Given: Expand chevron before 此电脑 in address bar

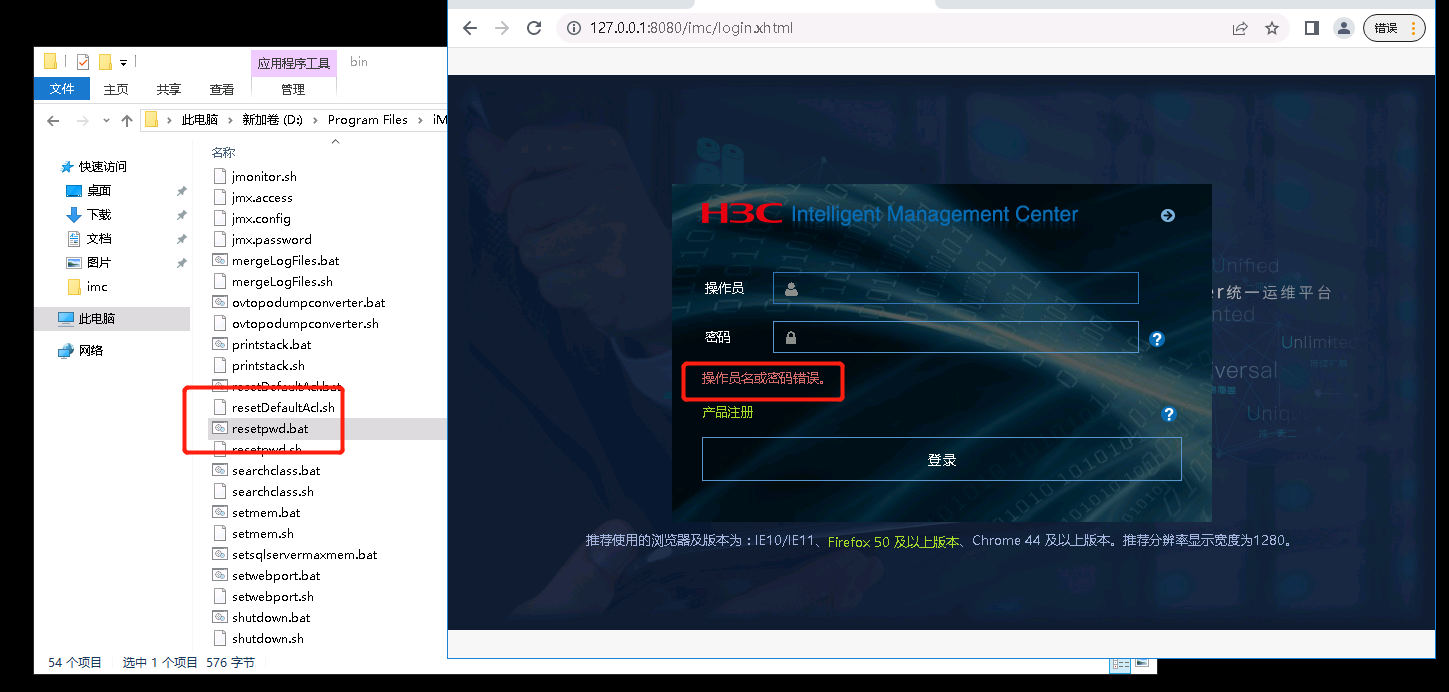Looking at the screenshot, I should (169, 120).
